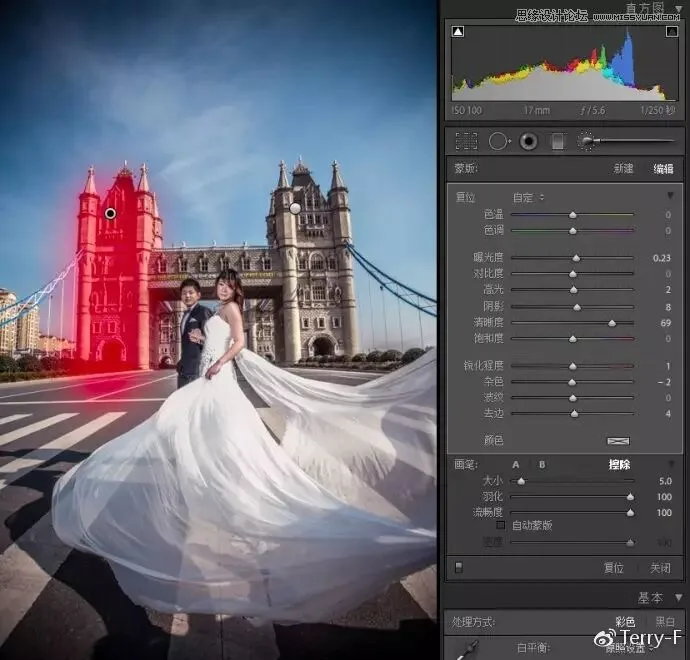Choose 黑白 black and white treatment
Screen dimensions: 690x660
coord(665,622)
